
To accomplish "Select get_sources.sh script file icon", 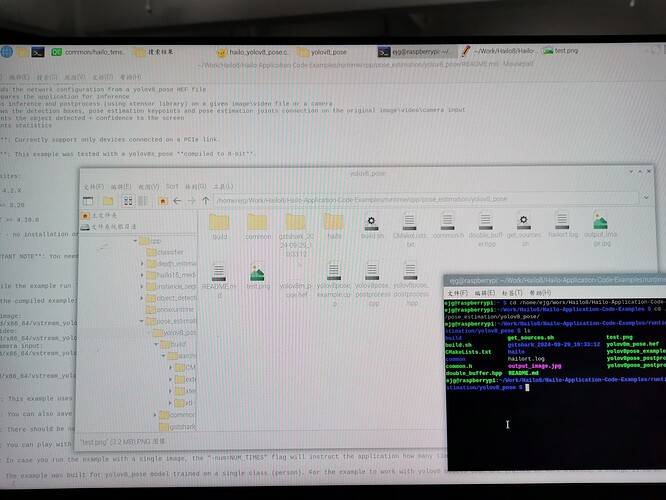I will click(524, 220).
